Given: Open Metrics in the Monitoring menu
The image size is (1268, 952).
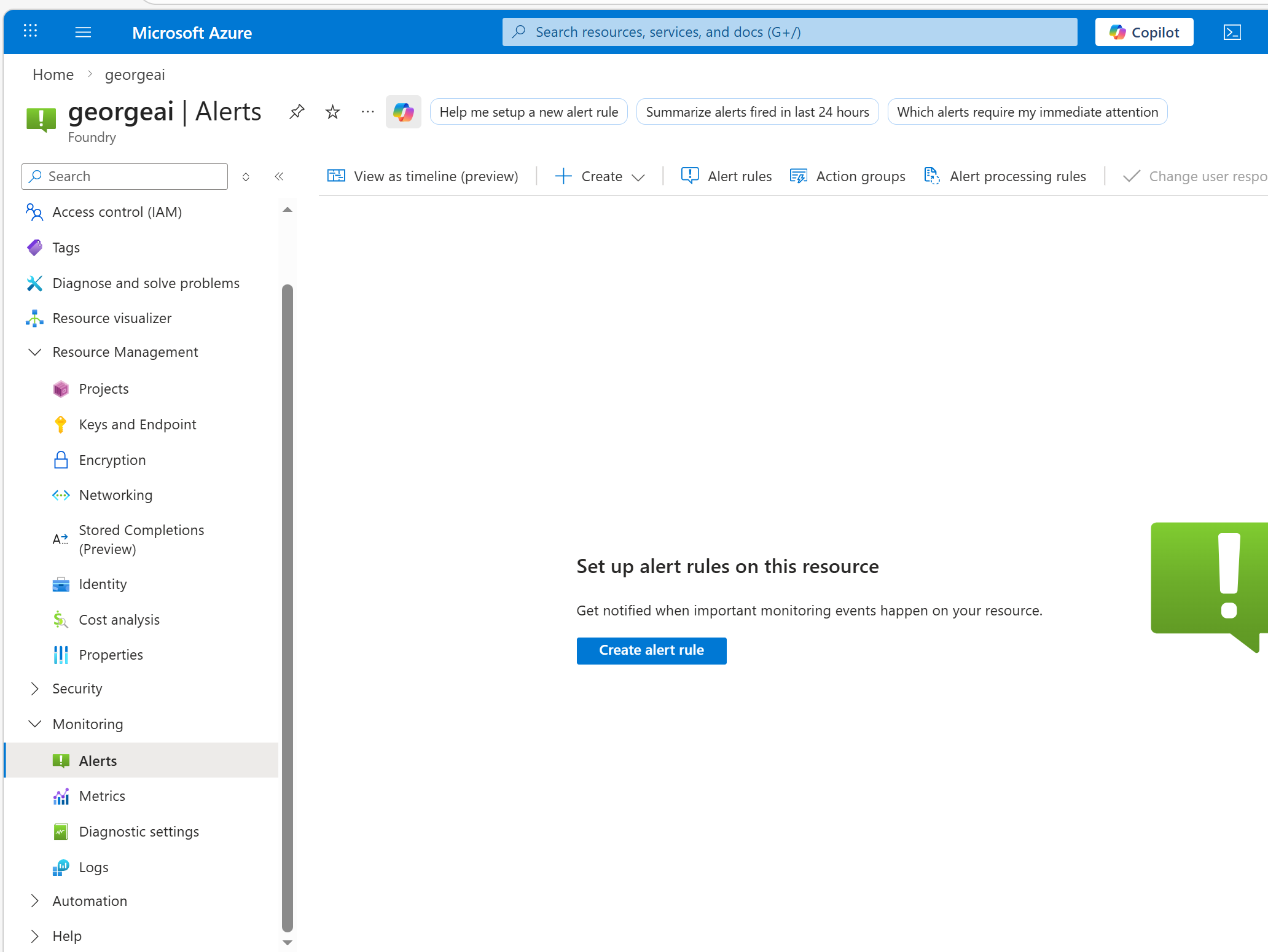Looking at the screenshot, I should coord(102,796).
